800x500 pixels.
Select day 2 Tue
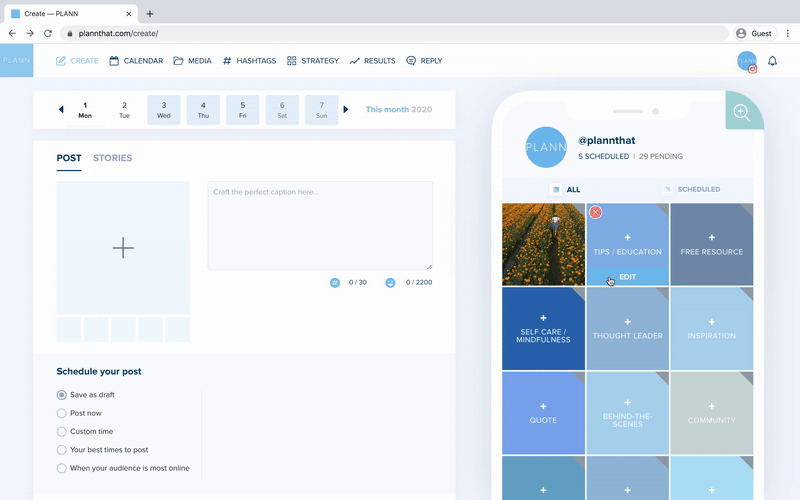click(x=124, y=110)
